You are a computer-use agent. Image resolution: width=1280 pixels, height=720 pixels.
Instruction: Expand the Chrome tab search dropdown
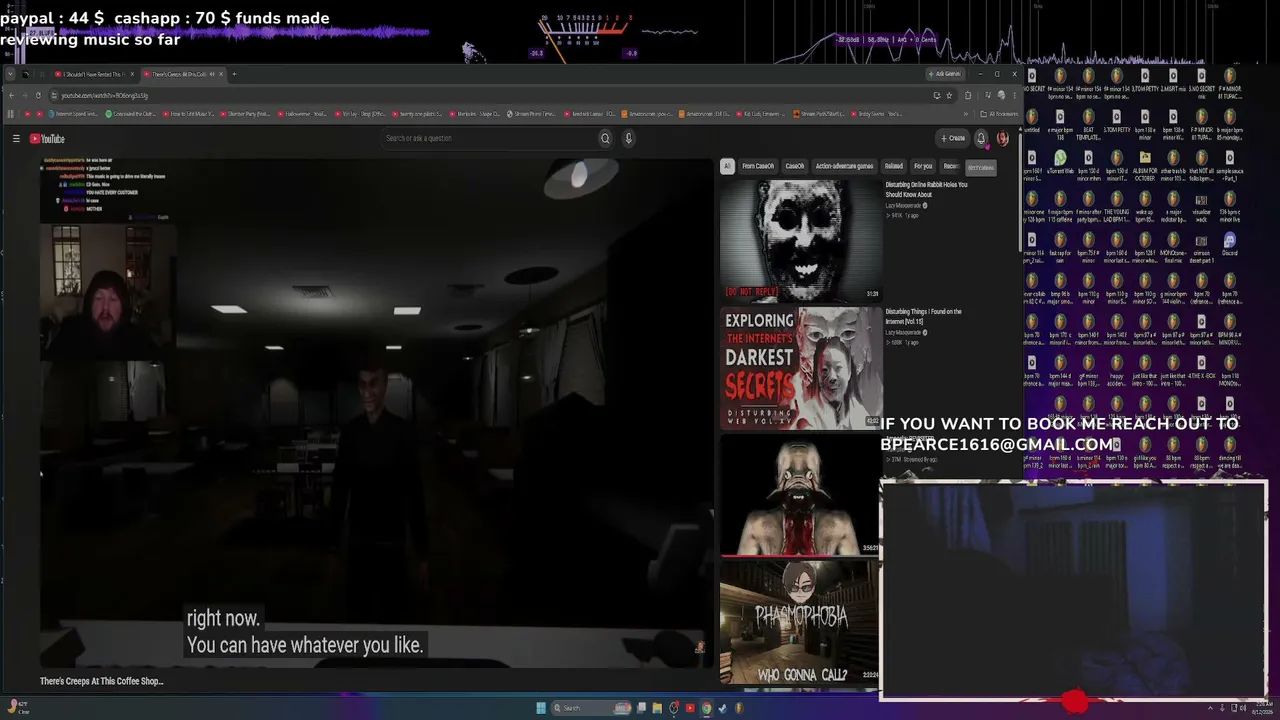(11, 74)
